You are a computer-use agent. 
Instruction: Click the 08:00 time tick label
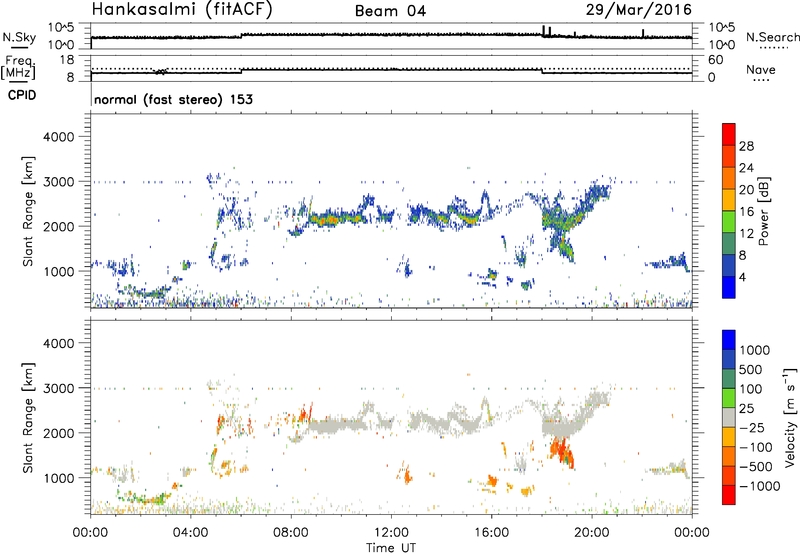coord(291,533)
